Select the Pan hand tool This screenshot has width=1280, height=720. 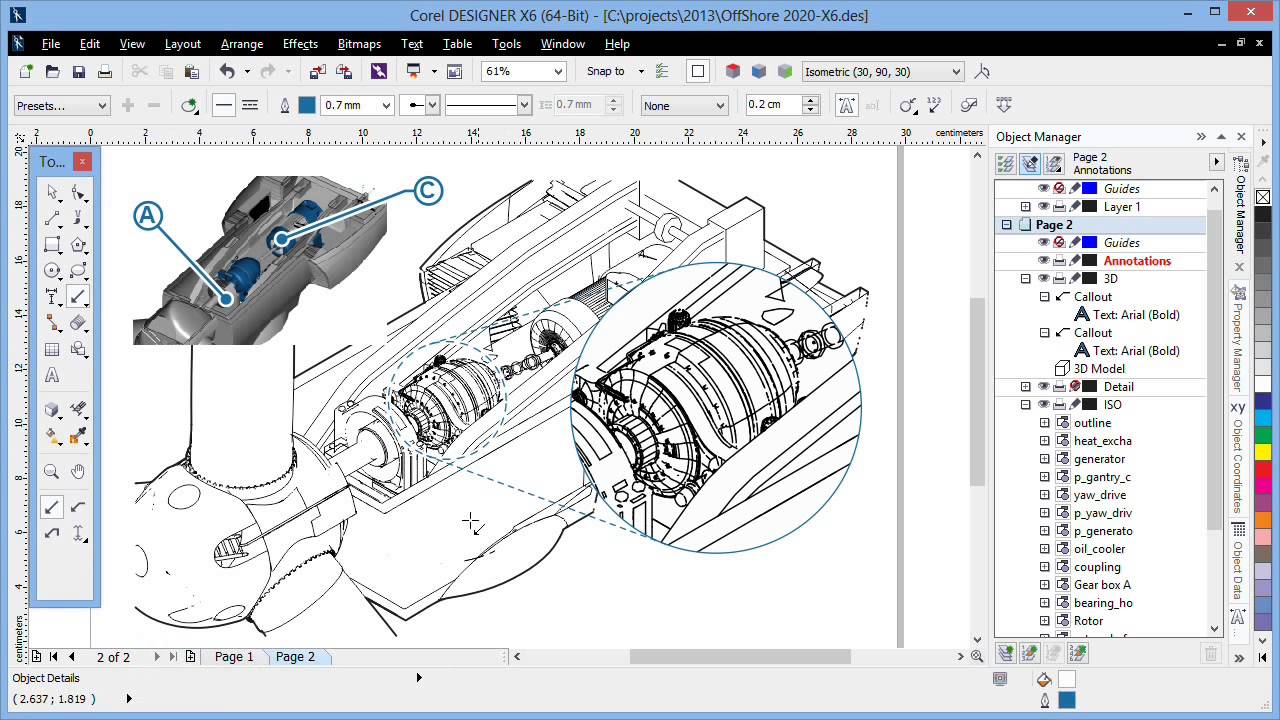[78, 472]
